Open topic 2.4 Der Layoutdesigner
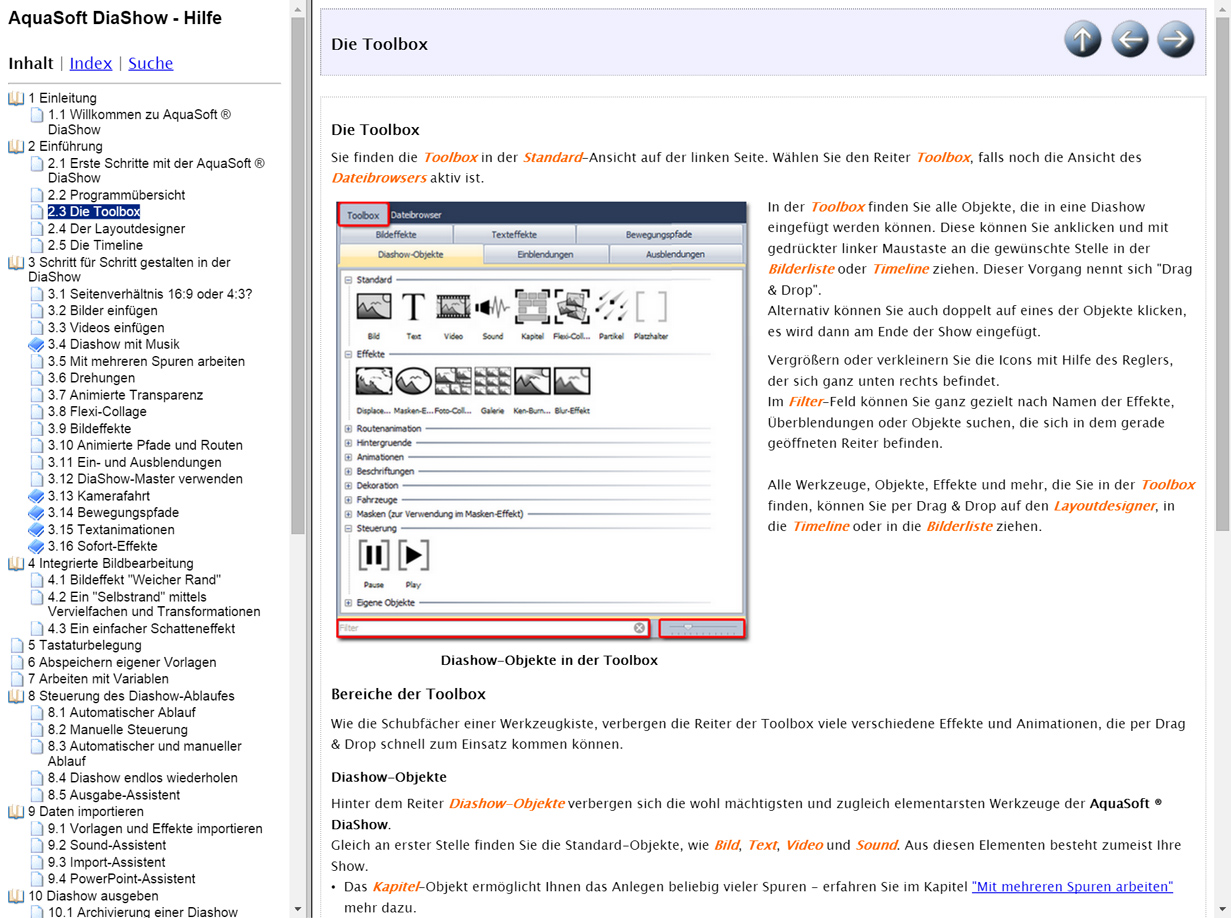The width and height of the screenshot is (1231, 918). [x=116, y=229]
